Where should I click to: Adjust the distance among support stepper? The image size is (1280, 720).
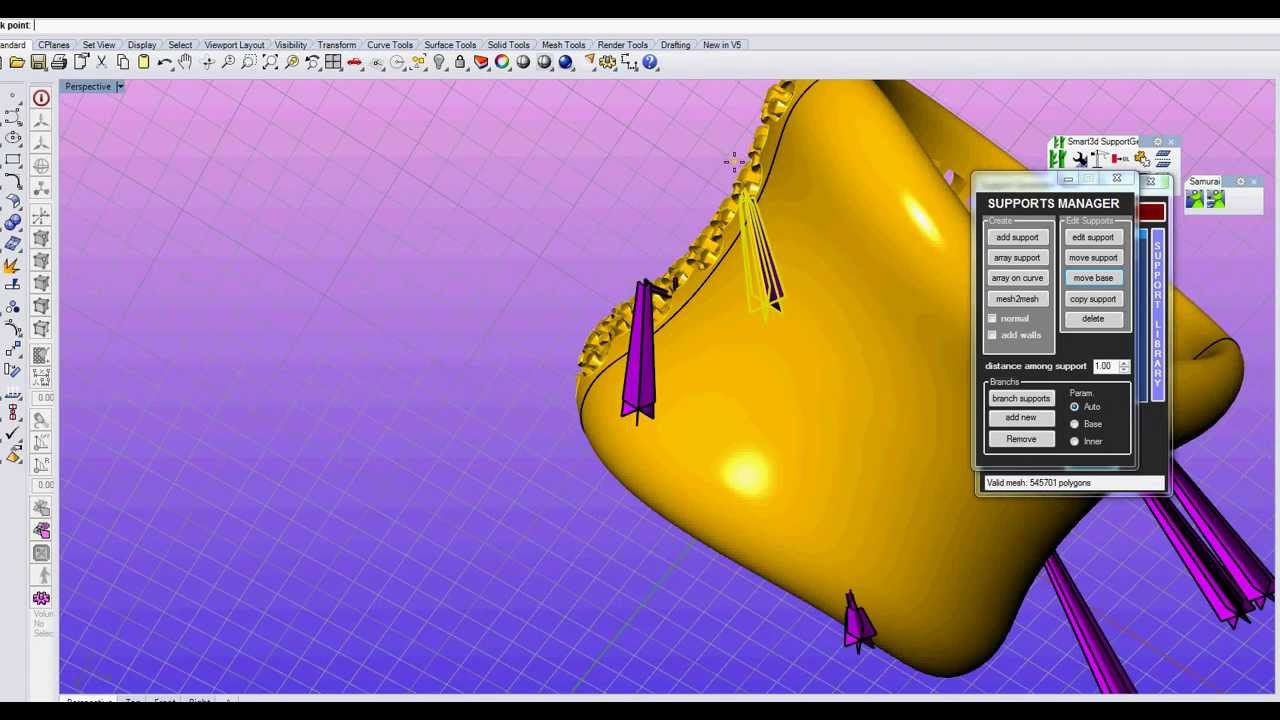(1125, 367)
